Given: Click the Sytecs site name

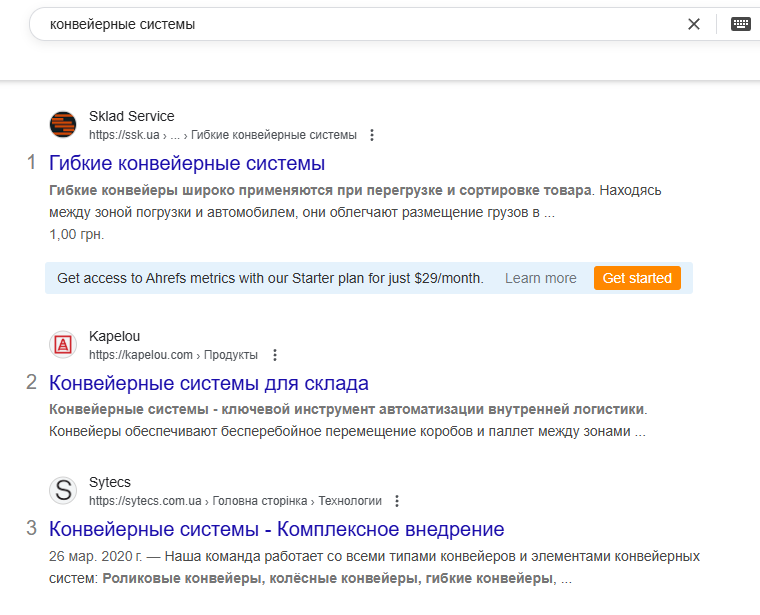Looking at the screenshot, I should pyautogui.click(x=110, y=482).
